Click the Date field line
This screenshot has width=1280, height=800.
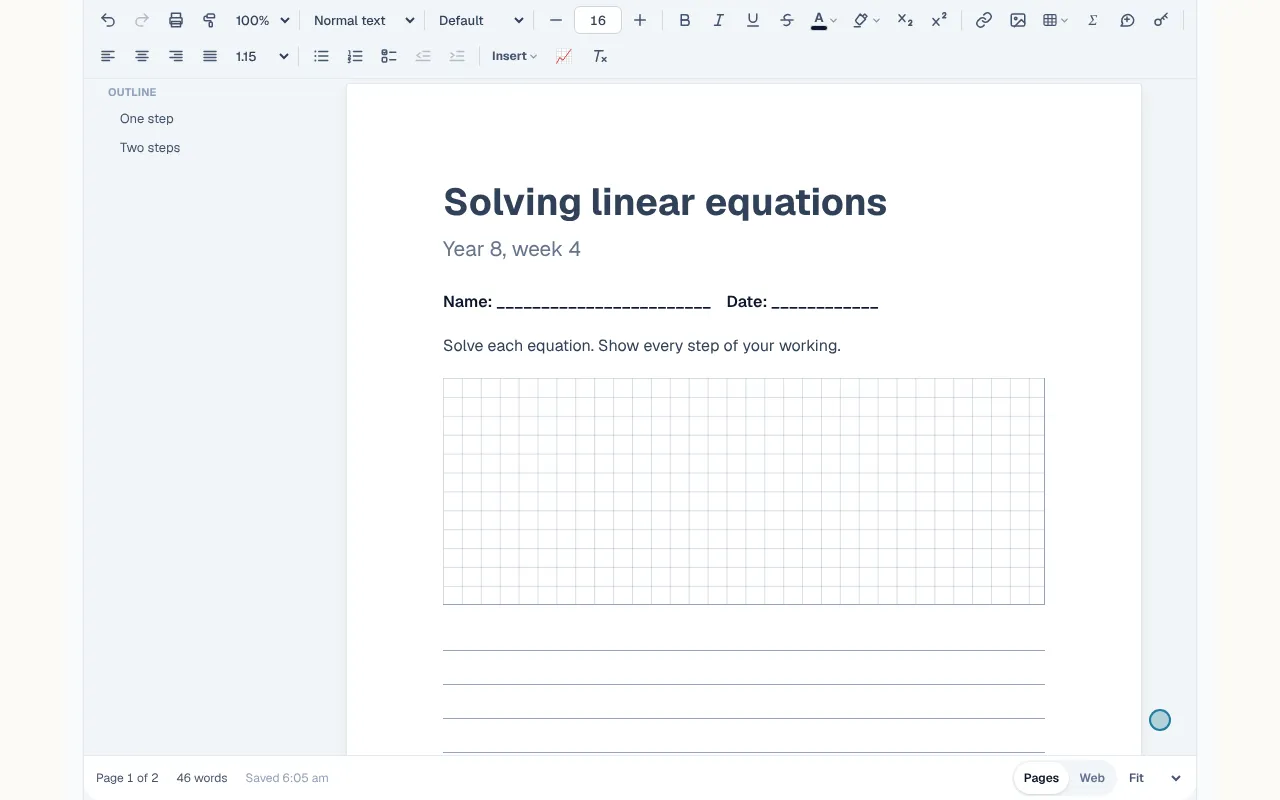point(802,302)
